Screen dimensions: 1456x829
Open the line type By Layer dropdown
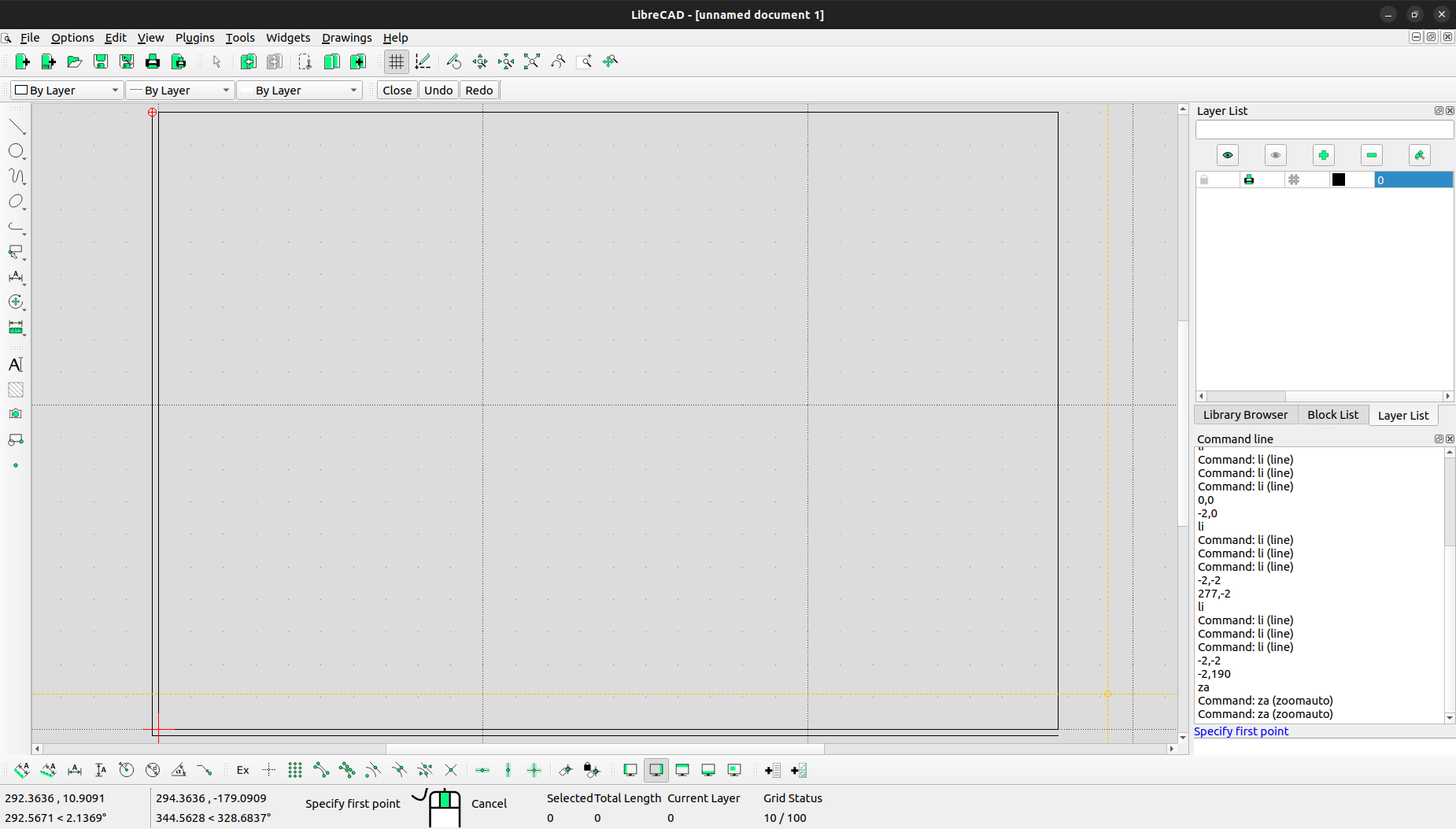pyautogui.click(x=300, y=91)
